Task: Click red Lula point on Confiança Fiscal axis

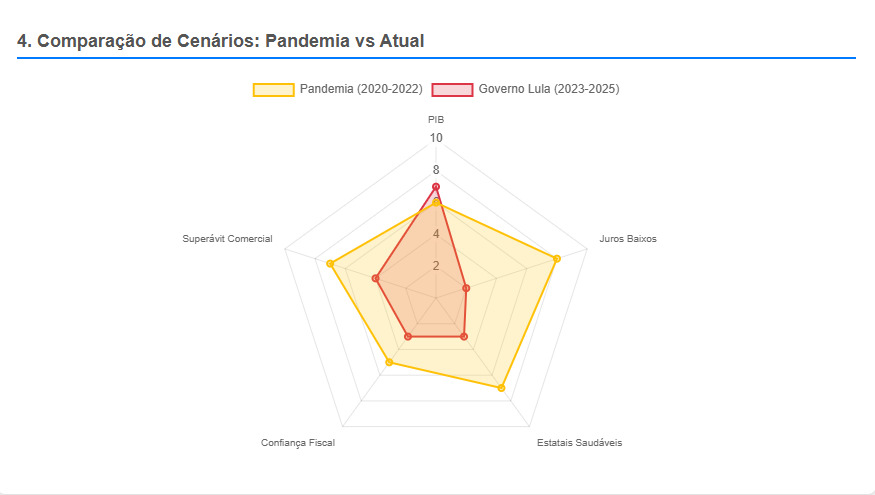Action: (x=407, y=337)
